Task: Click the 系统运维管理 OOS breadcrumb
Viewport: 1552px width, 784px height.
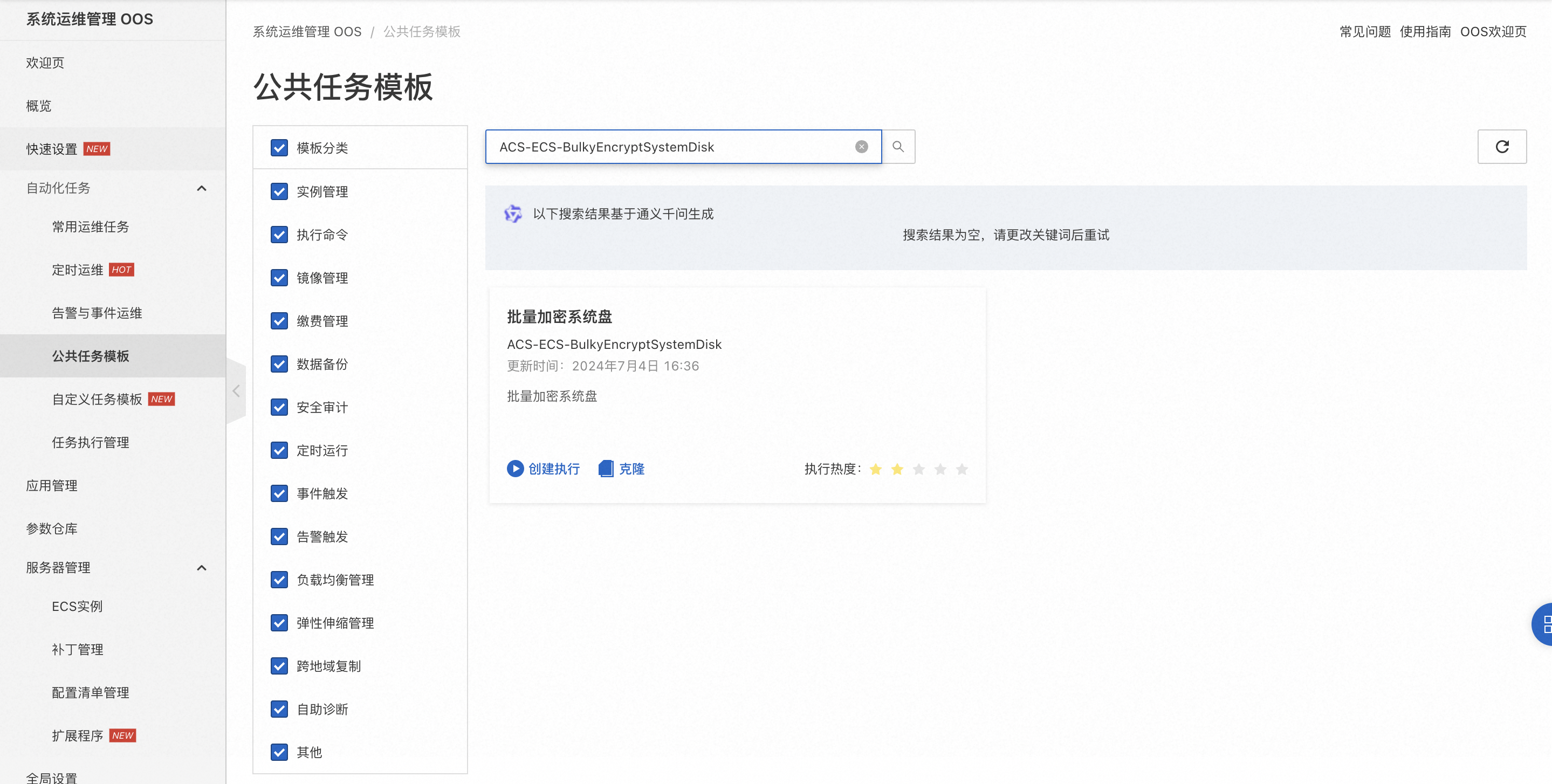Action: (307, 31)
